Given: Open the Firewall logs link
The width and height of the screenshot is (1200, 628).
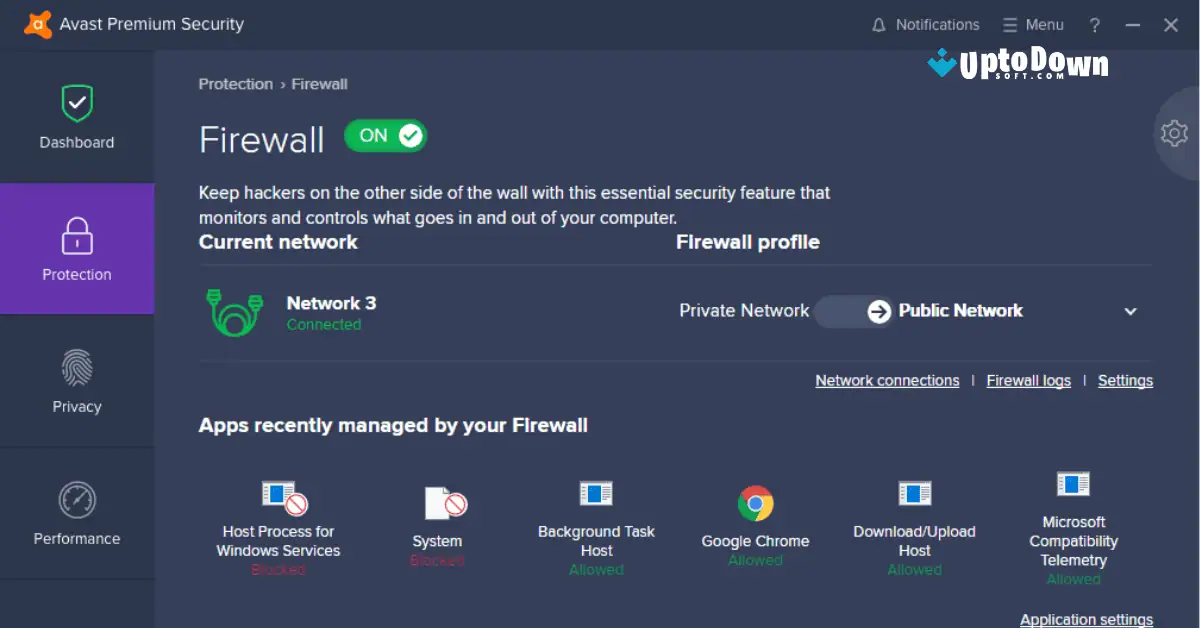Looking at the screenshot, I should pos(1028,380).
